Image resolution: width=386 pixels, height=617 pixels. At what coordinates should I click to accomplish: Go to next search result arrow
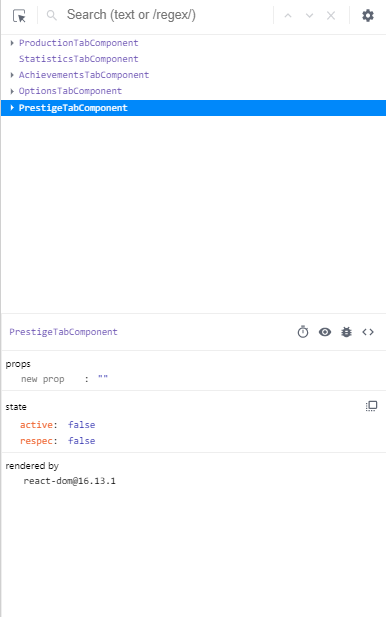309,16
